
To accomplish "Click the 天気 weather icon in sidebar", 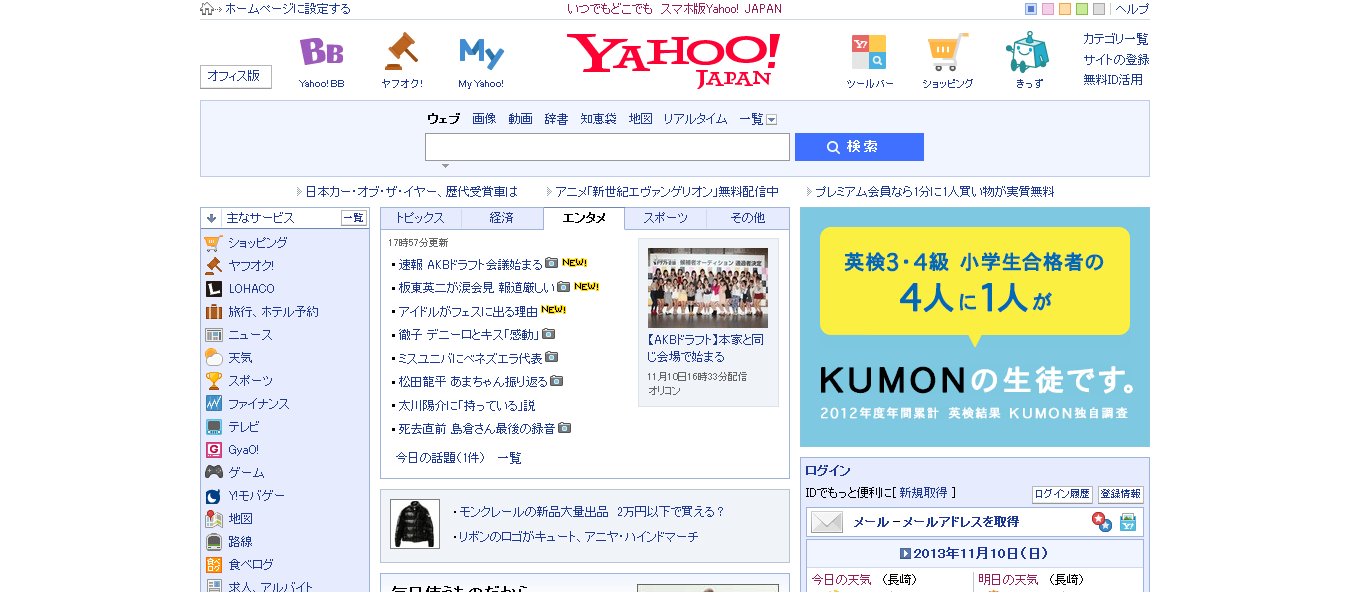I will pos(213,358).
